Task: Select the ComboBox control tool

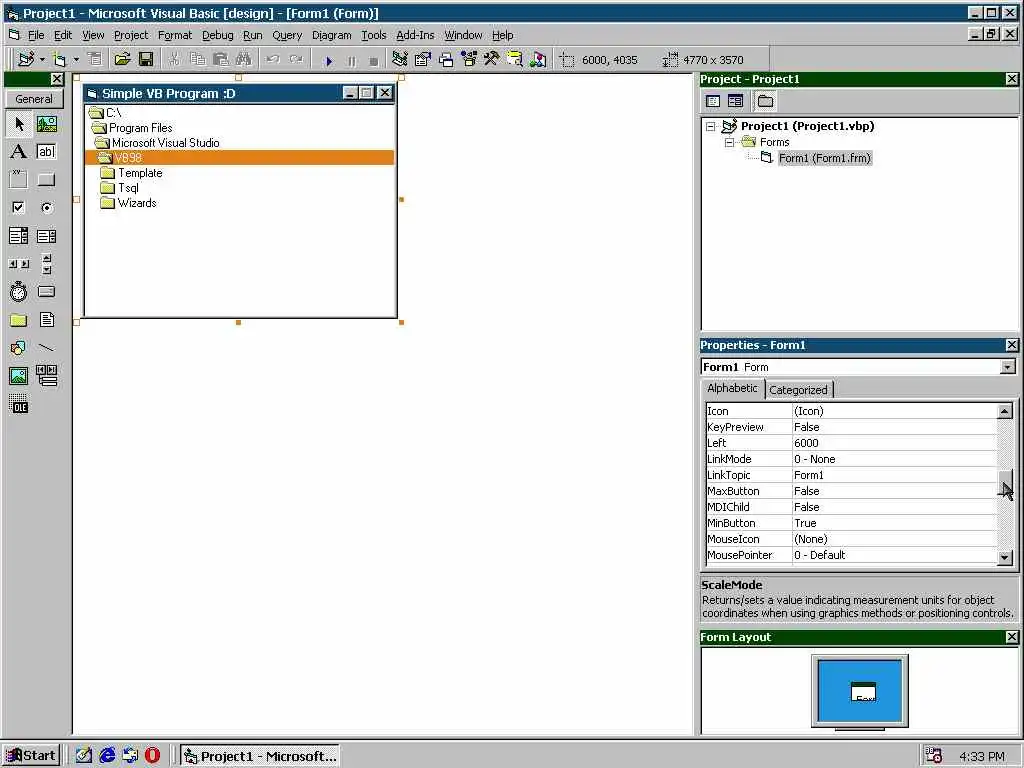Action: 19,236
